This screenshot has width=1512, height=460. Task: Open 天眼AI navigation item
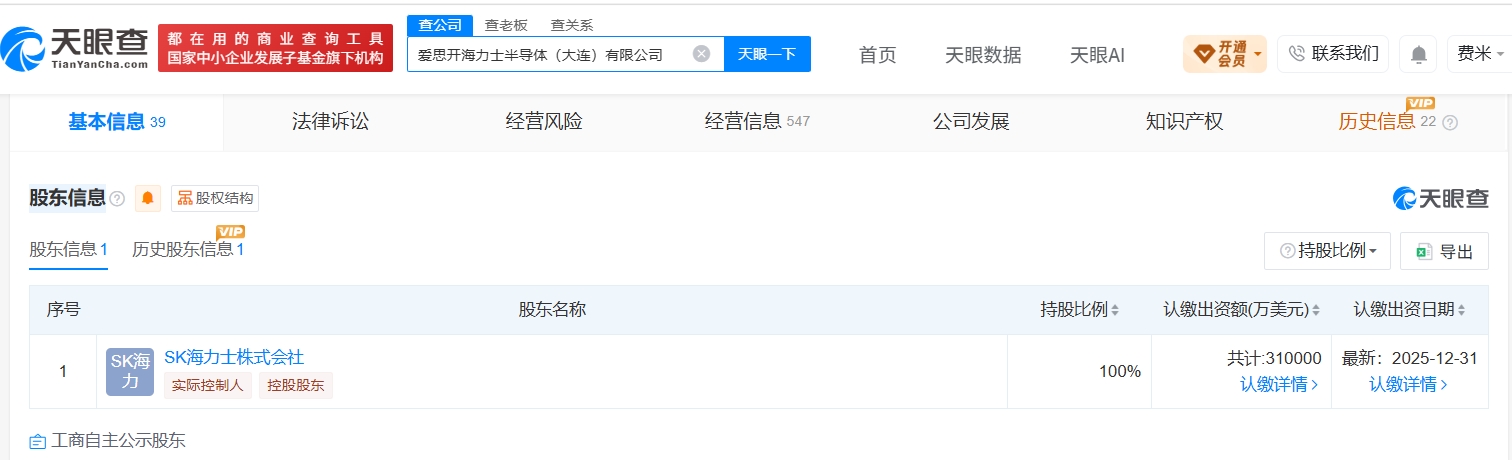pyautogui.click(x=1097, y=55)
